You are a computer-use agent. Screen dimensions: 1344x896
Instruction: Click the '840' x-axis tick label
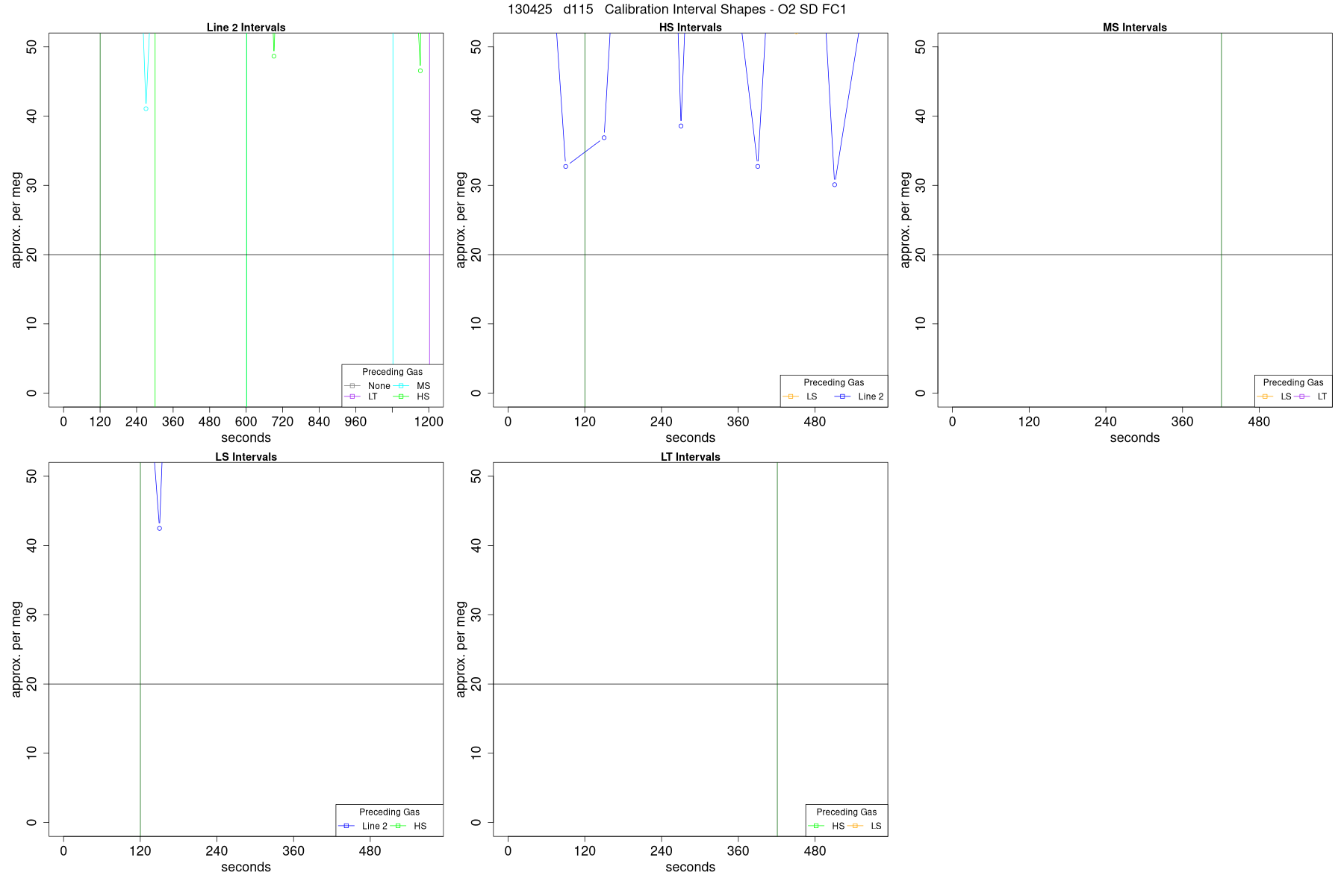pos(319,422)
